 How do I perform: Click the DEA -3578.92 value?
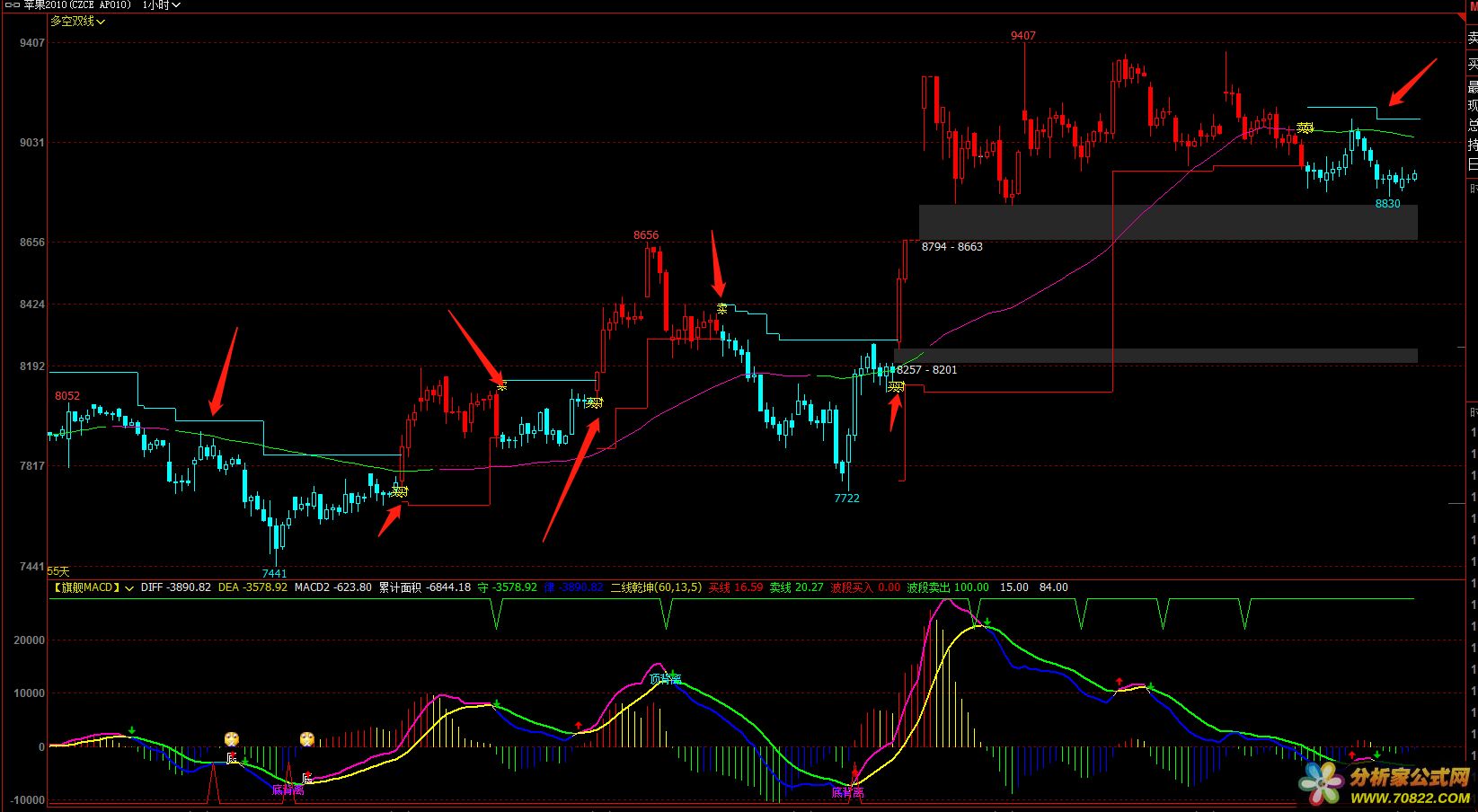tap(253, 587)
